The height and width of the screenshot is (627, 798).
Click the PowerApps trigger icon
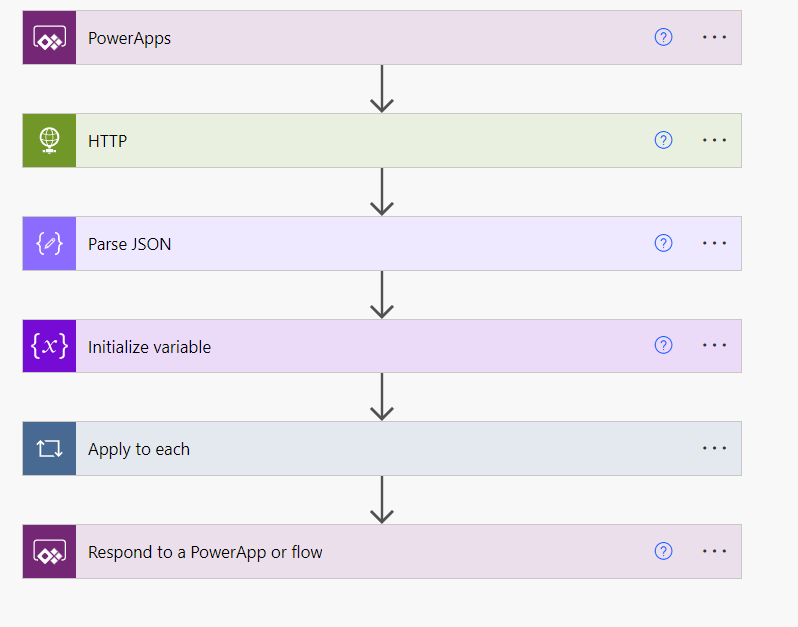pyautogui.click(x=49, y=38)
